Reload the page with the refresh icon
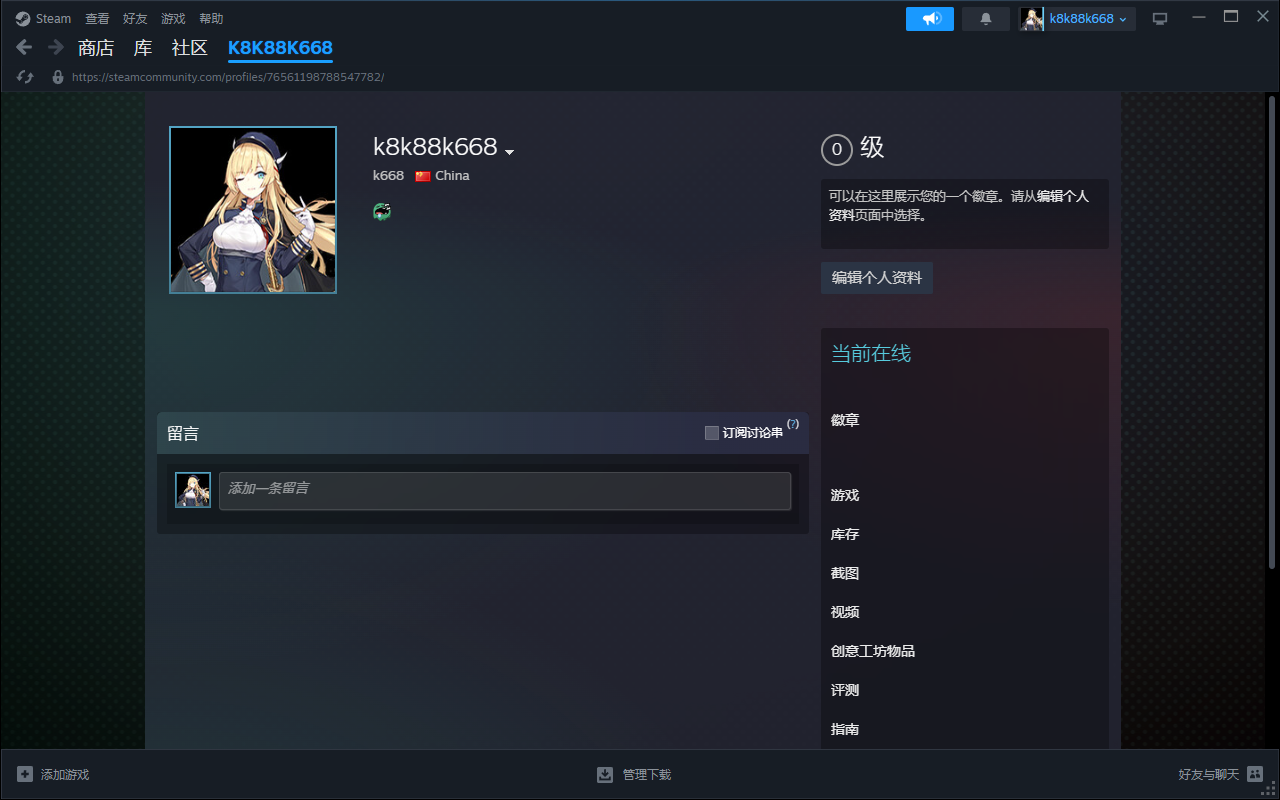This screenshot has height=800, width=1280. (x=26, y=77)
